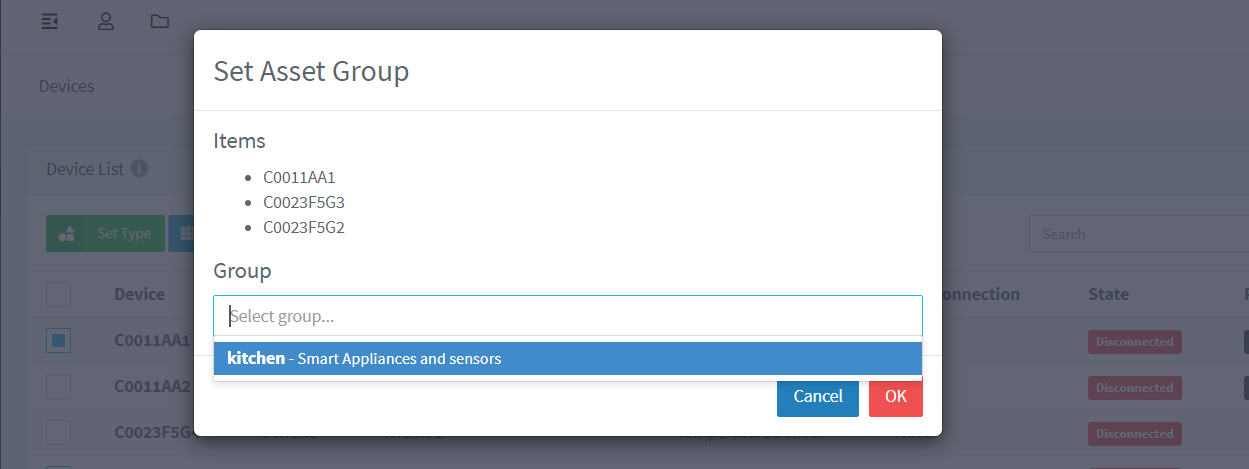Image resolution: width=1249 pixels, height=469 pixels.
Task: Sort by the Device column header
Action: pos(139,294)
